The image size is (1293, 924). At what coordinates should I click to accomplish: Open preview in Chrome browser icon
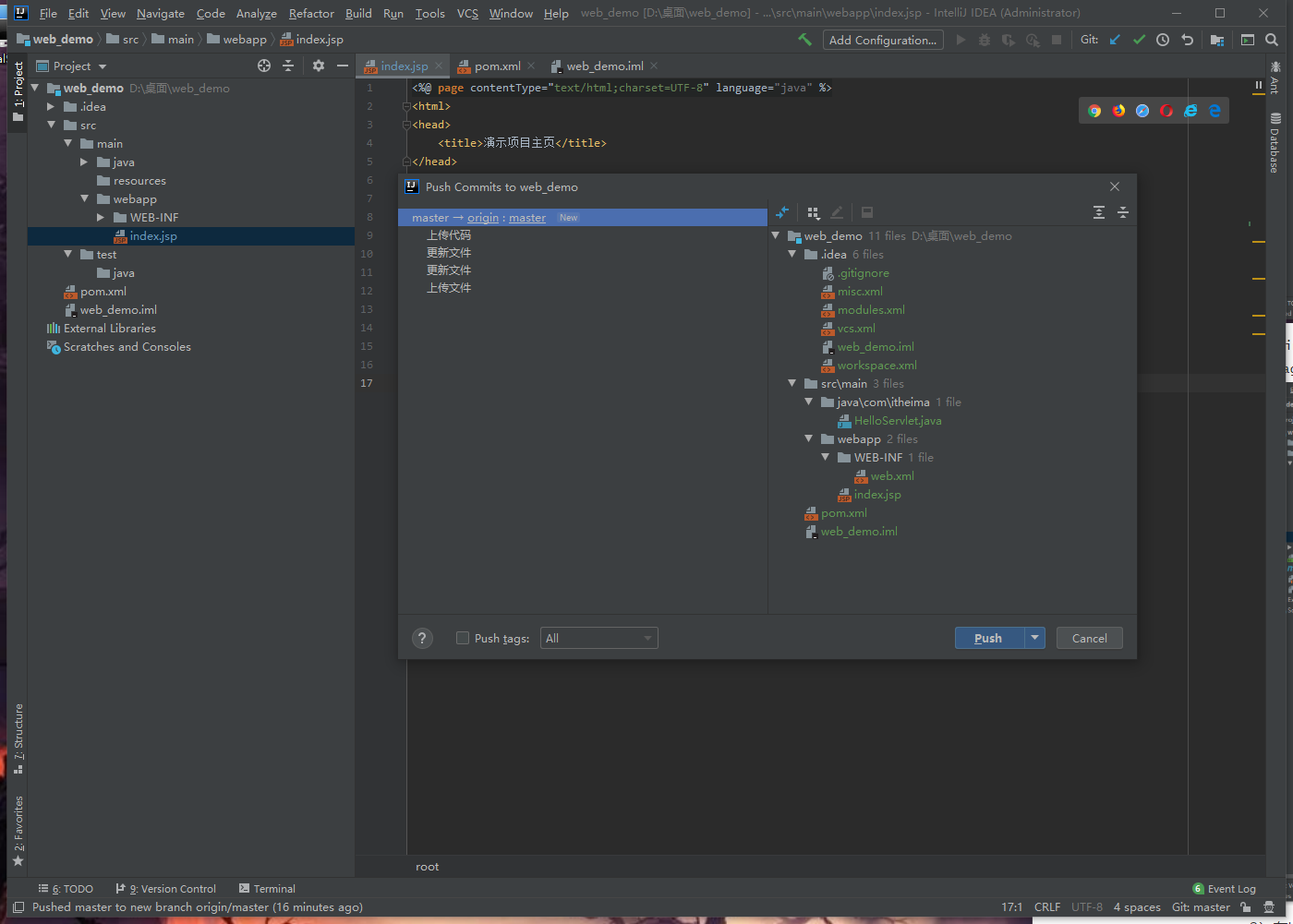click(1094, 111)
